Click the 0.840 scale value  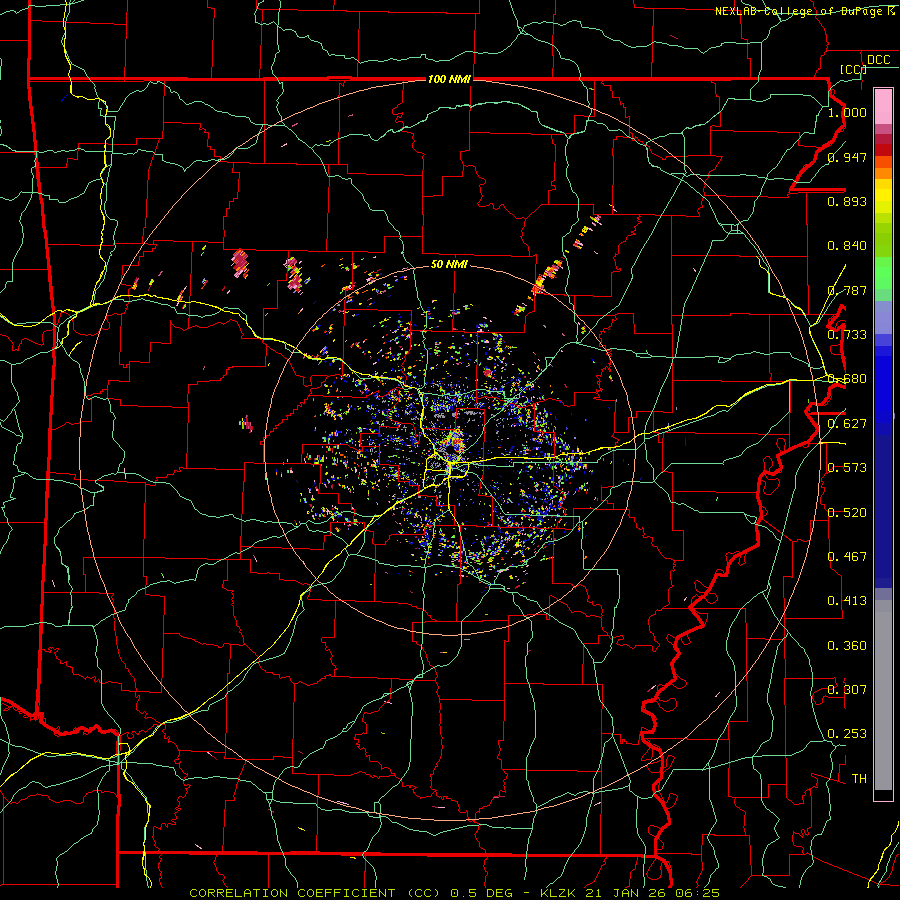click(847, 246)
